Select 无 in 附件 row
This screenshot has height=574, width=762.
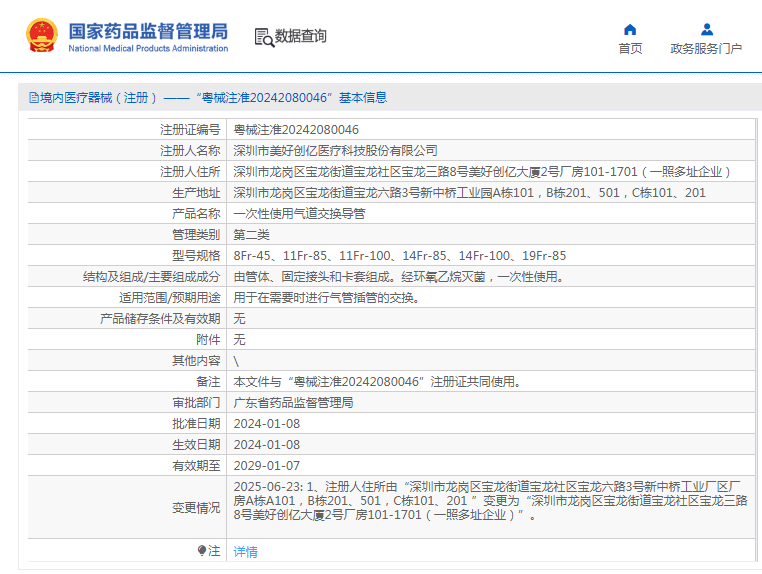click(x=240, y=339)
